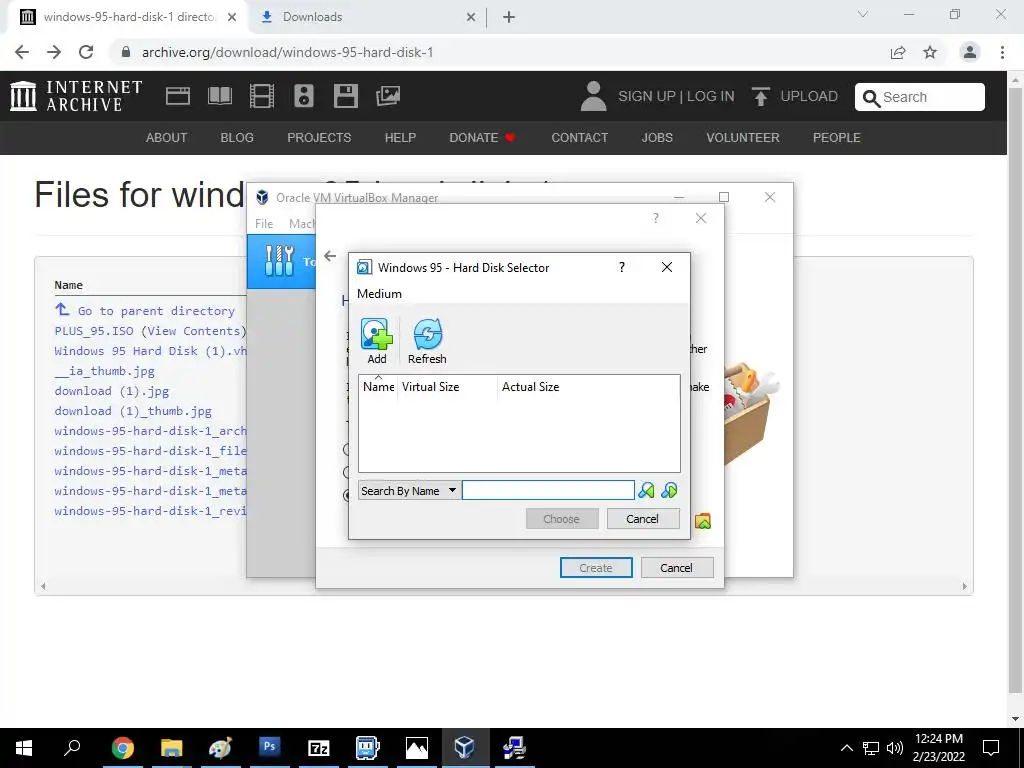Screen dimensions: 1024x768
Task: Switch to windows-95-hard-disk-1 directory tab
Action: click(128, 17)
